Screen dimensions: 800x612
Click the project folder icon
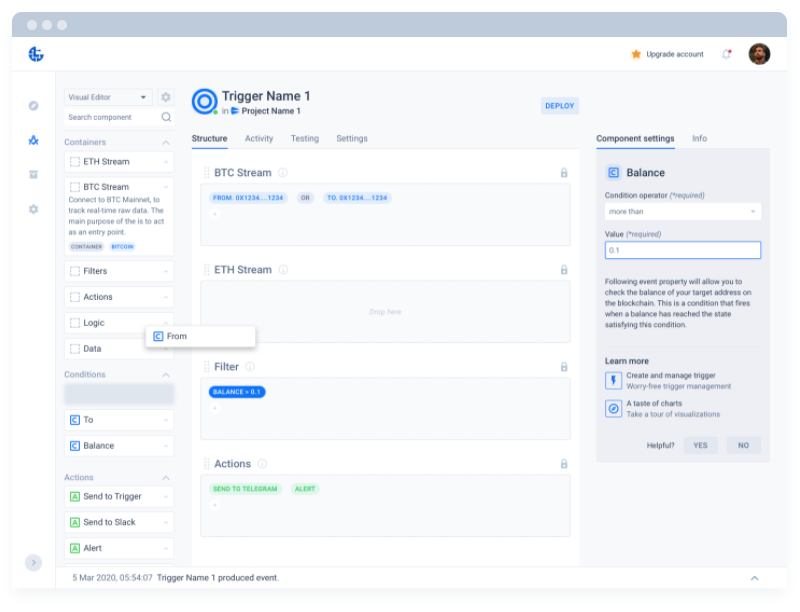[235, 111]
